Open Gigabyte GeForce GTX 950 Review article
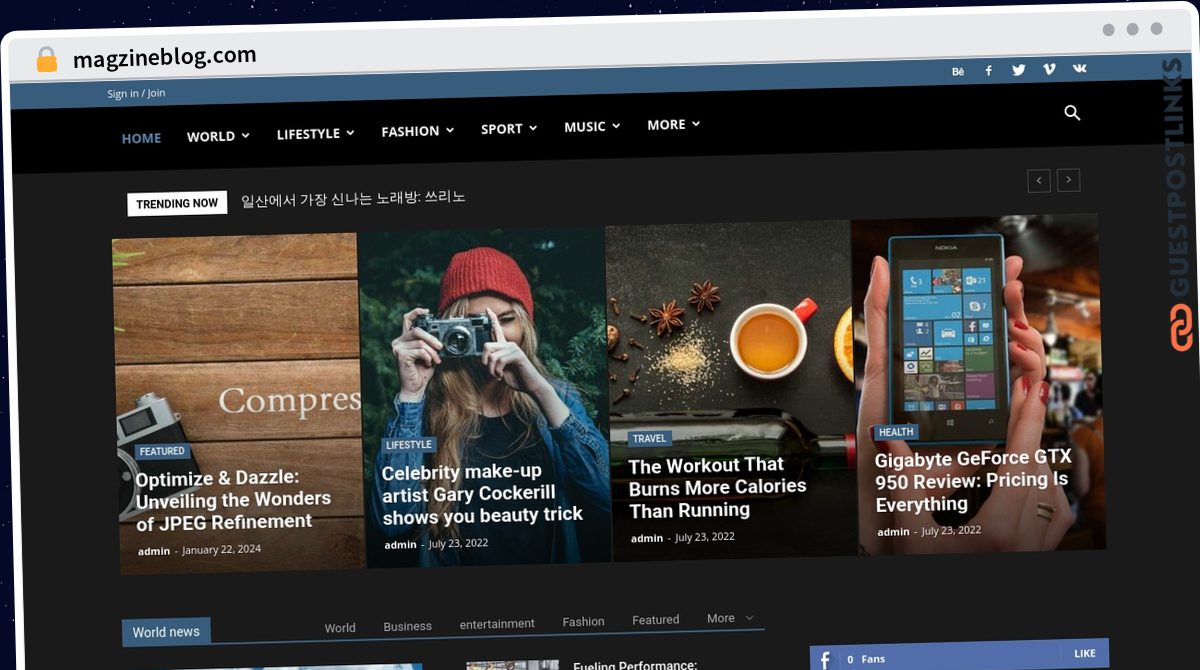 973,481
